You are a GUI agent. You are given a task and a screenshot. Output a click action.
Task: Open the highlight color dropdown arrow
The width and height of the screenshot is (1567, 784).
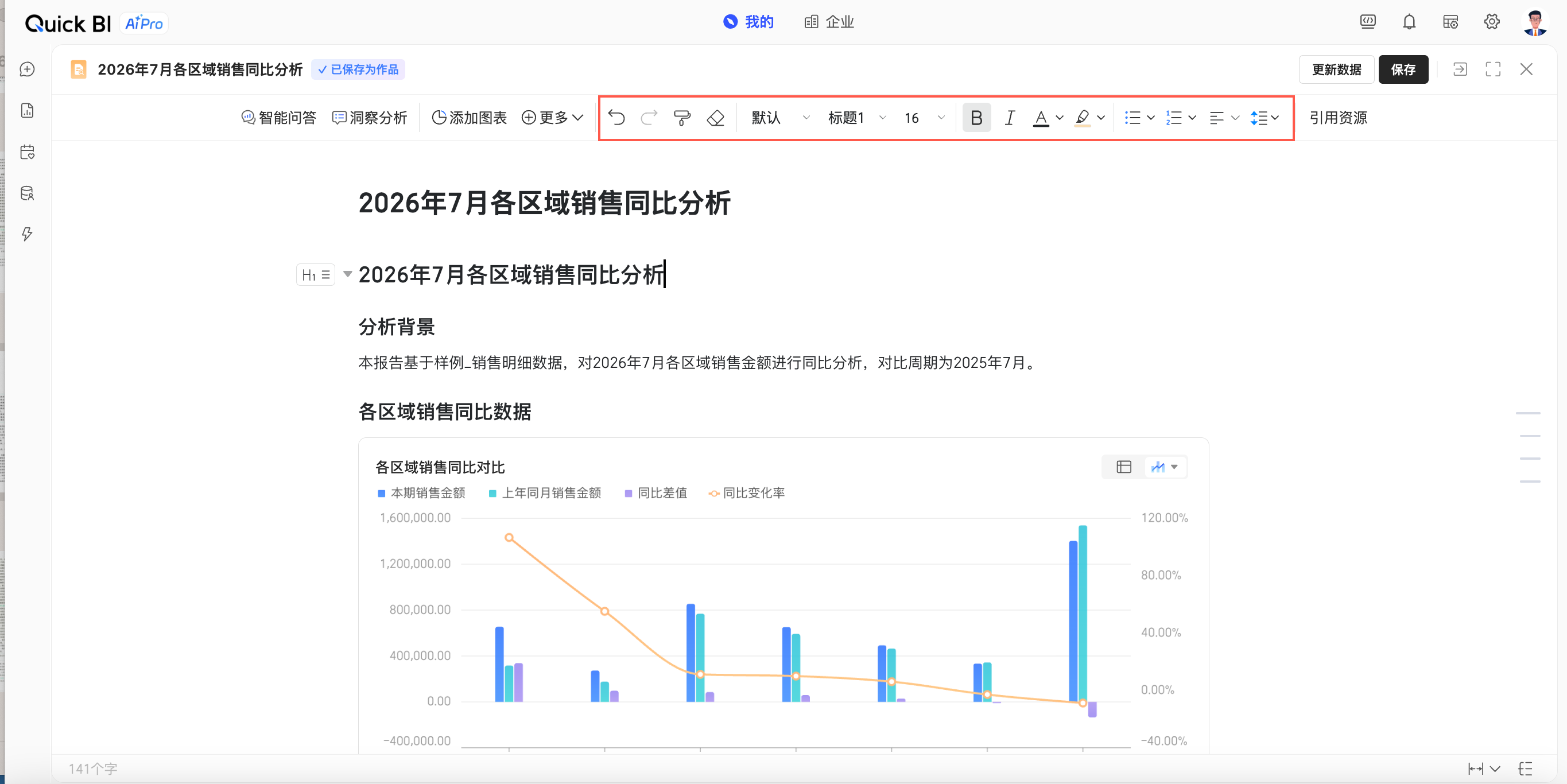click(x=1101, y=118)
